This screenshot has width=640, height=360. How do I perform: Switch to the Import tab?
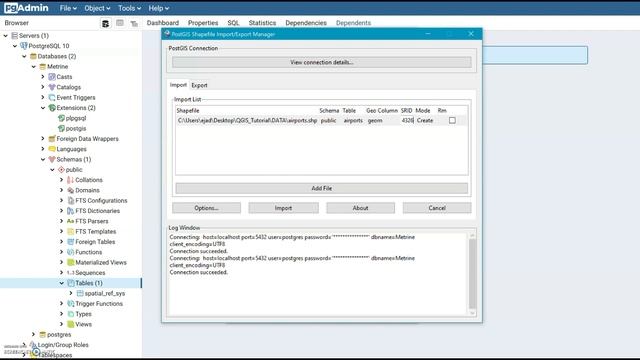[178, 85]
